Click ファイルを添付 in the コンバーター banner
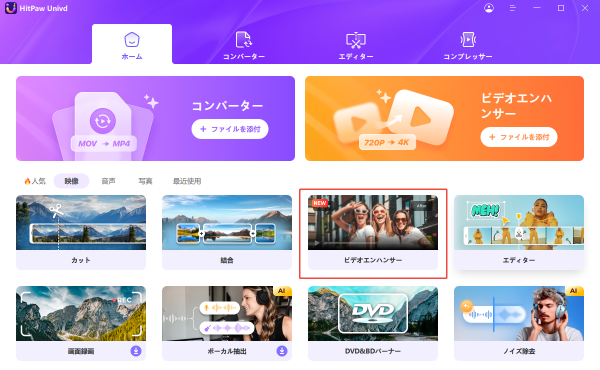The width and height of the screenshot is (600, 370). 230,129
